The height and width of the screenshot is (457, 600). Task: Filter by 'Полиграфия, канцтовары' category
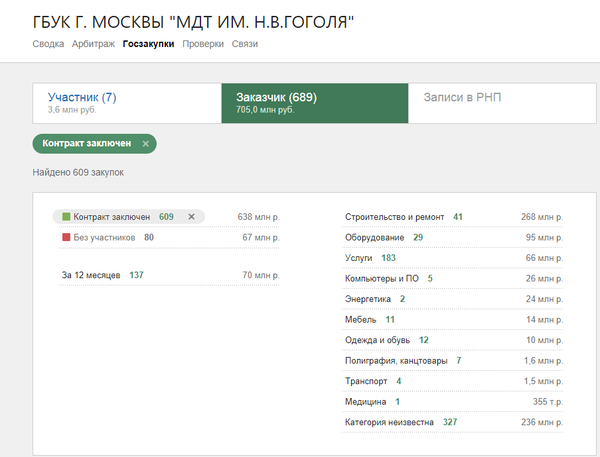pos(396,361)
